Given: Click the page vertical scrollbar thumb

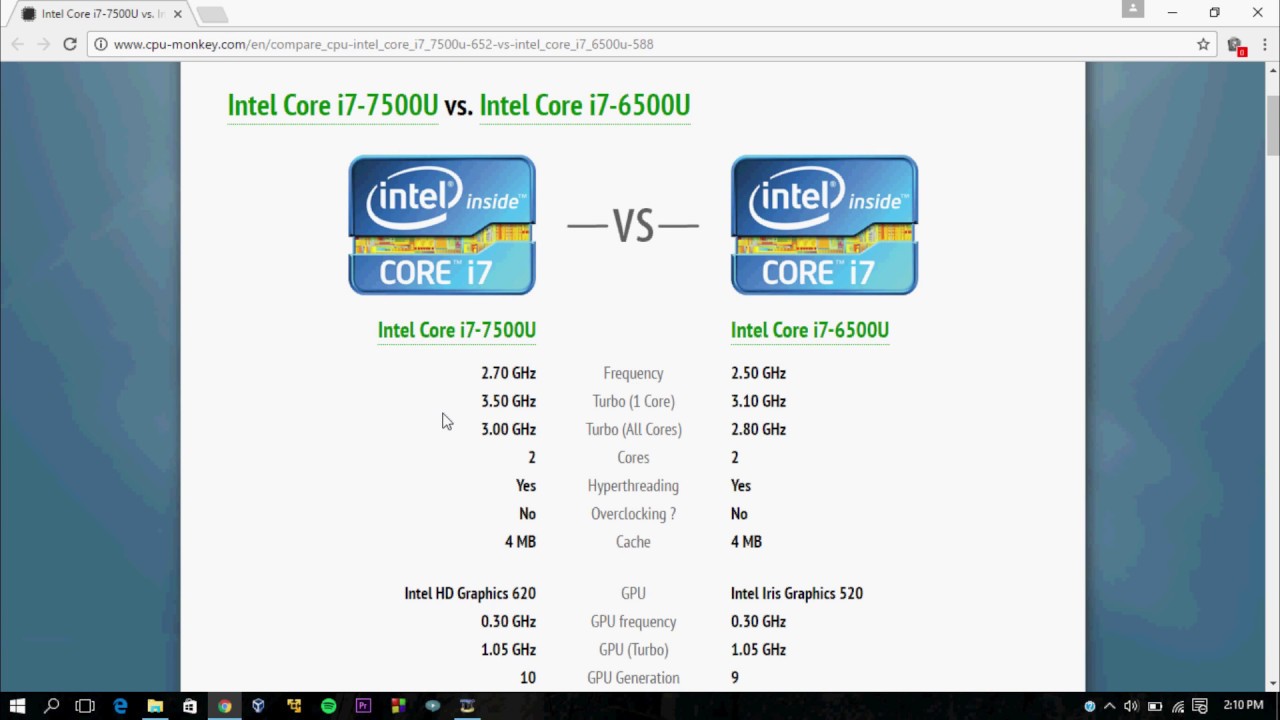Looking at the screenshot, I should click(x=1273, y=125).
